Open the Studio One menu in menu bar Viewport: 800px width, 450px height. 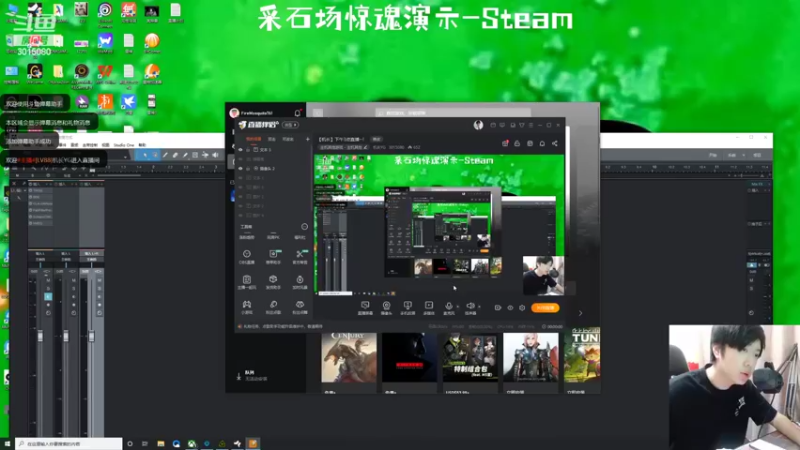click(123, 145)
